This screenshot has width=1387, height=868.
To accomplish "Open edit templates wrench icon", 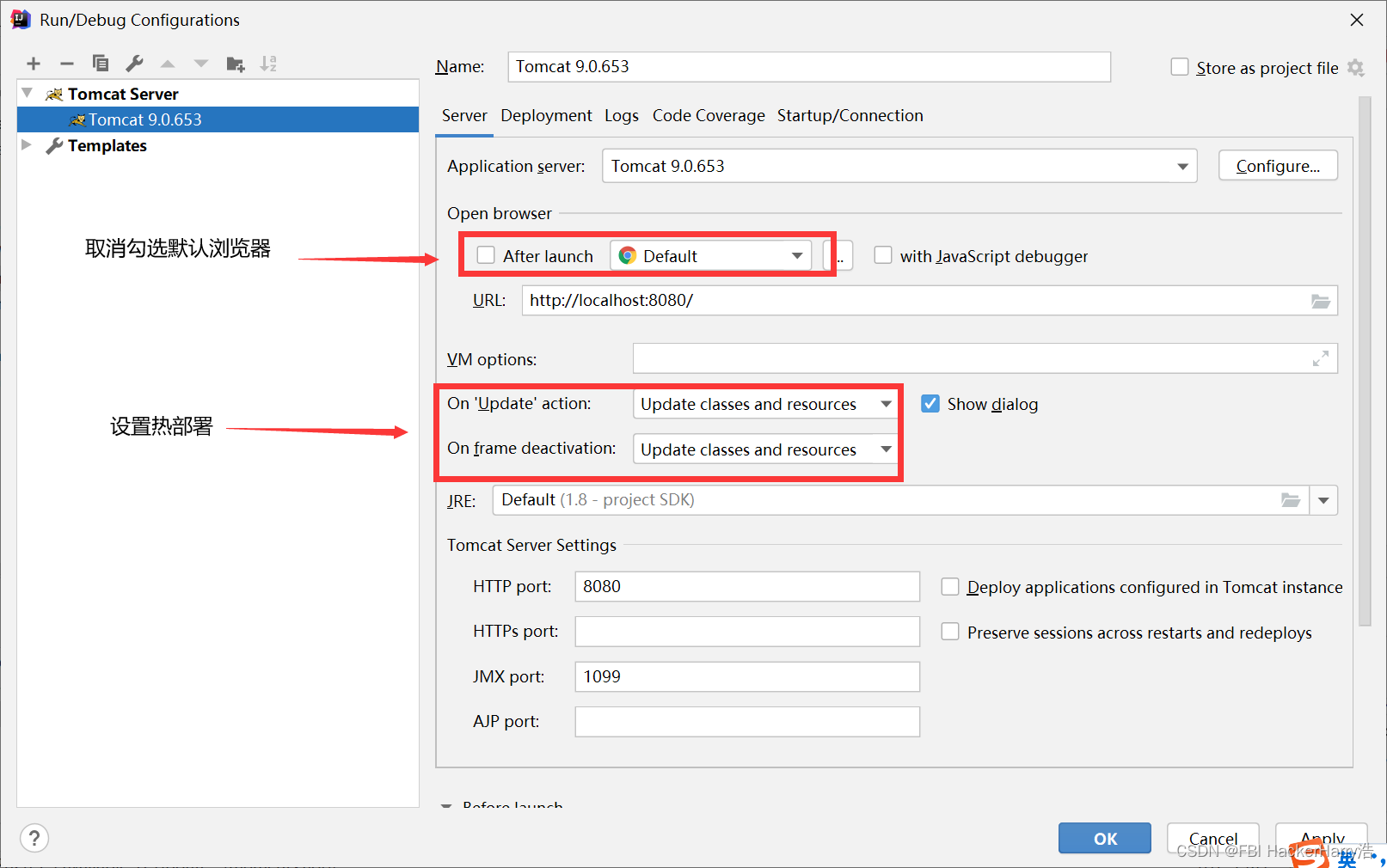I will pyautogui.click(x=134, y=64).
